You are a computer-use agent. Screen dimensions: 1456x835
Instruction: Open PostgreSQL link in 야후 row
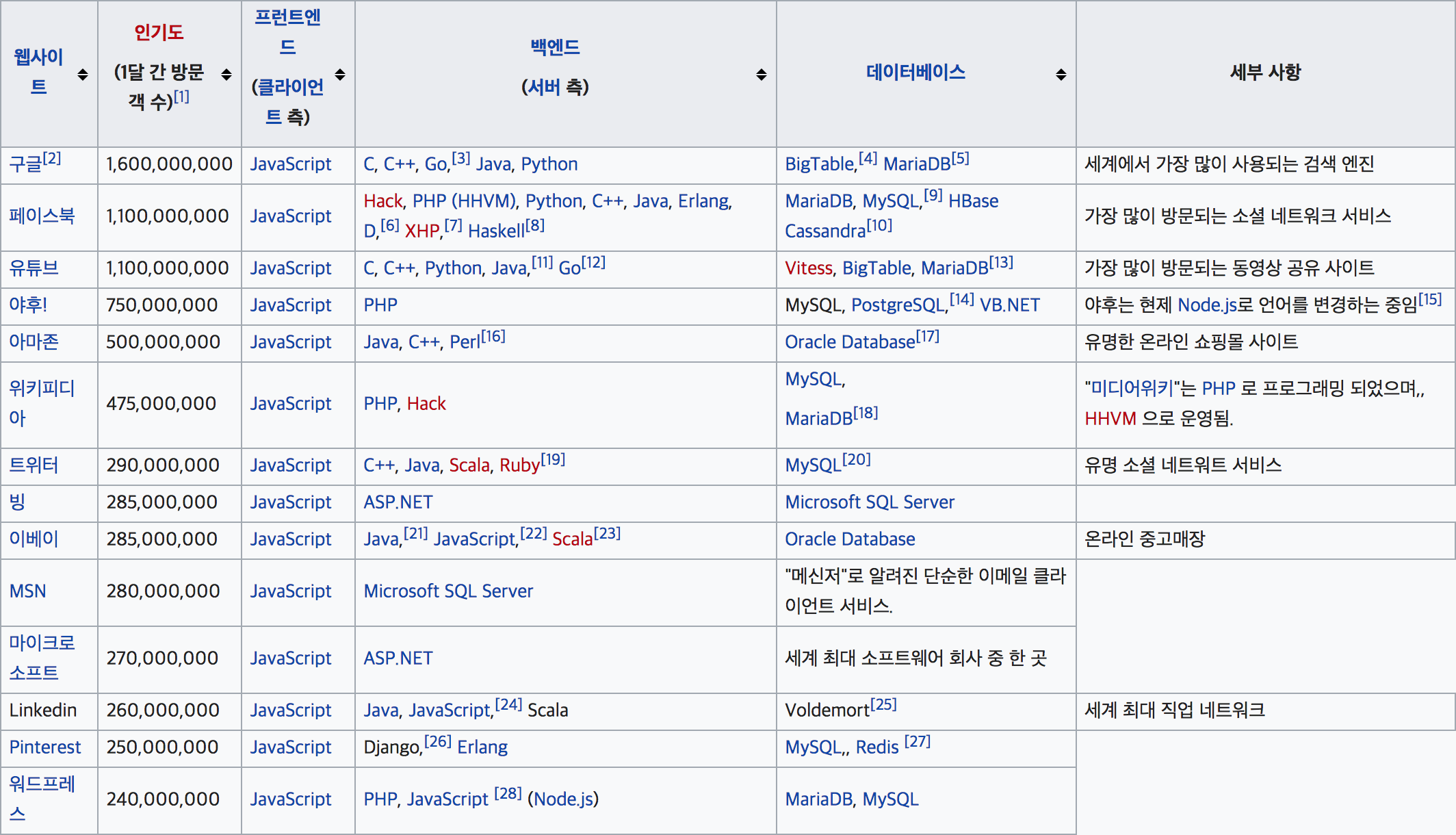pyautogui.click(x=898, y=305)
